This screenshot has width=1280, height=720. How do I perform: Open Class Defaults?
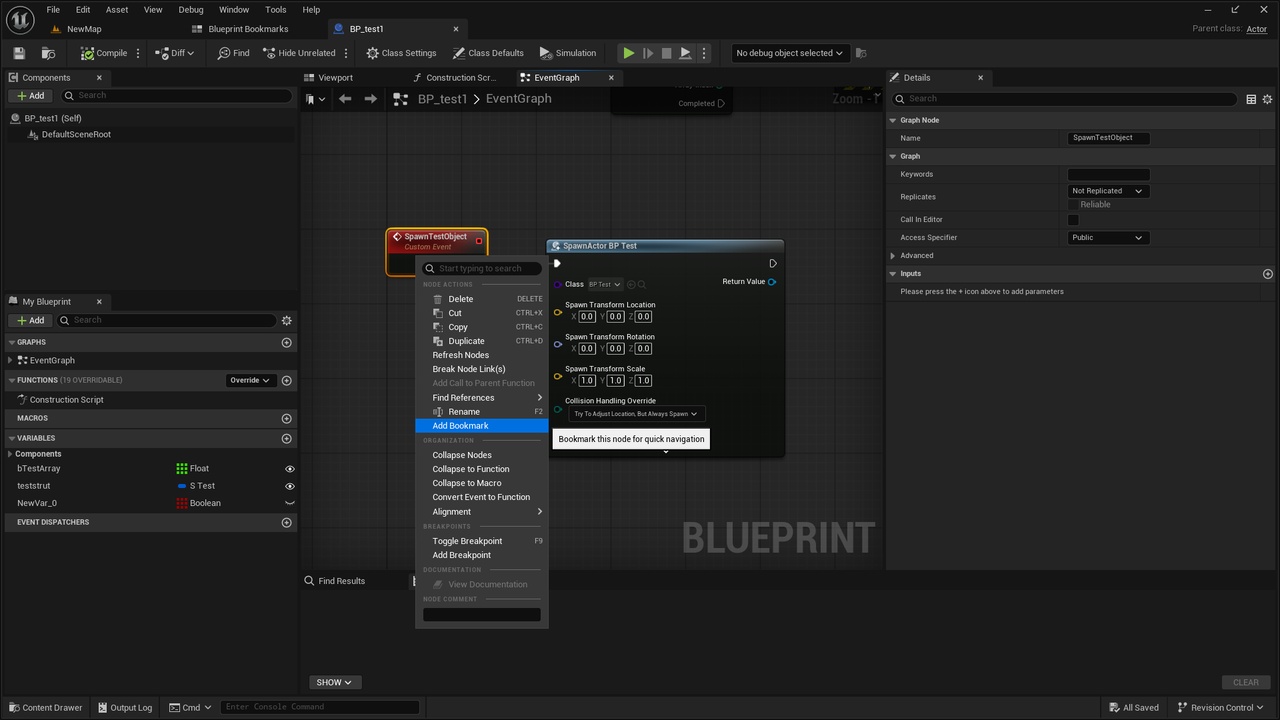[x=488, y=53]
